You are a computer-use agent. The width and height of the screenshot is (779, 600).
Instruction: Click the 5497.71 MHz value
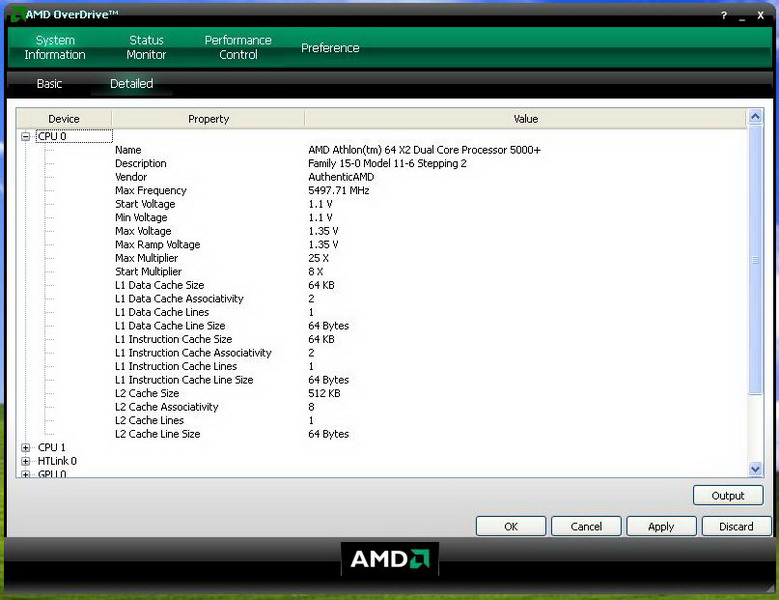pyautogui.click(x=338, y=190)
